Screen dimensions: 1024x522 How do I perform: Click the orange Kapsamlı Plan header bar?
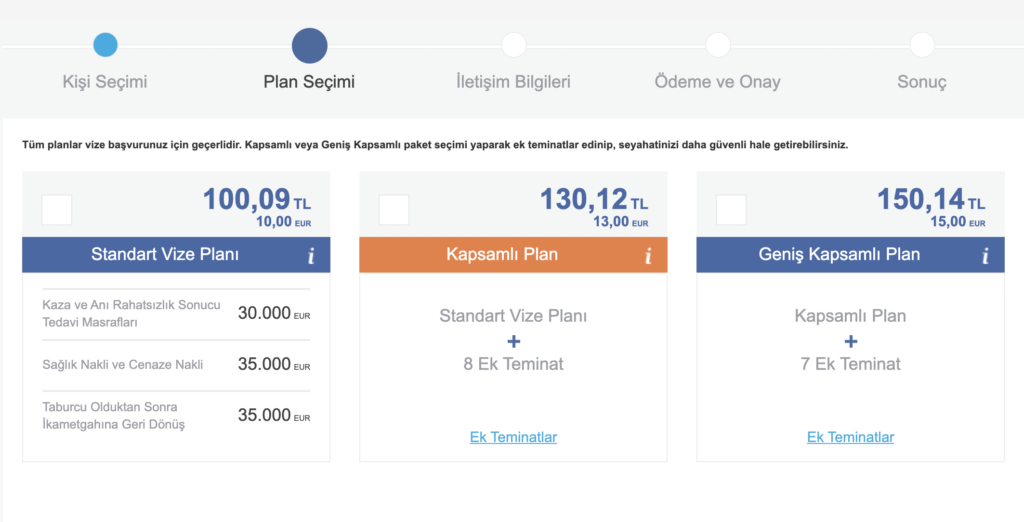pos(513,255)
